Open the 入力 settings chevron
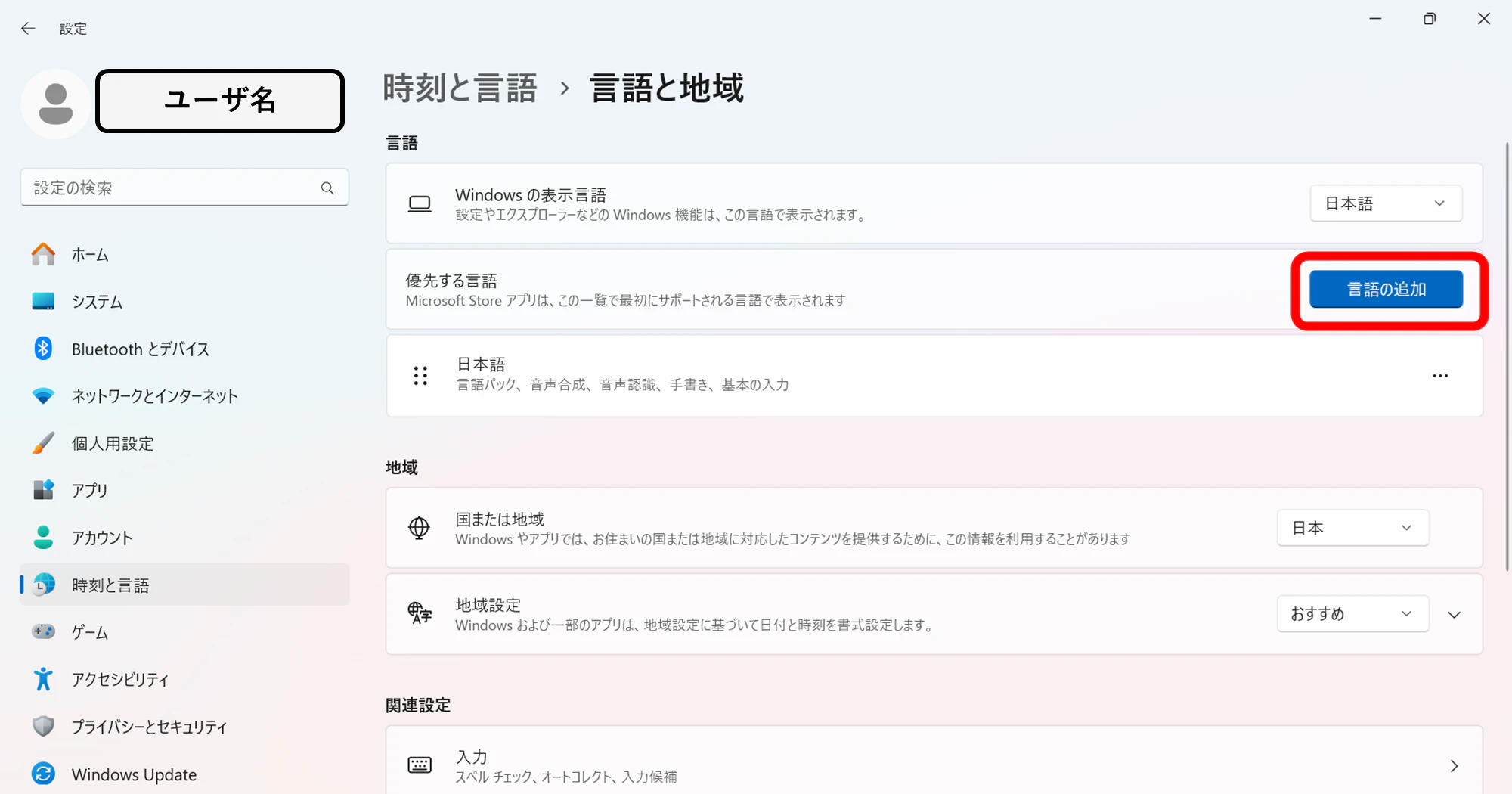 coord(1454,766)
